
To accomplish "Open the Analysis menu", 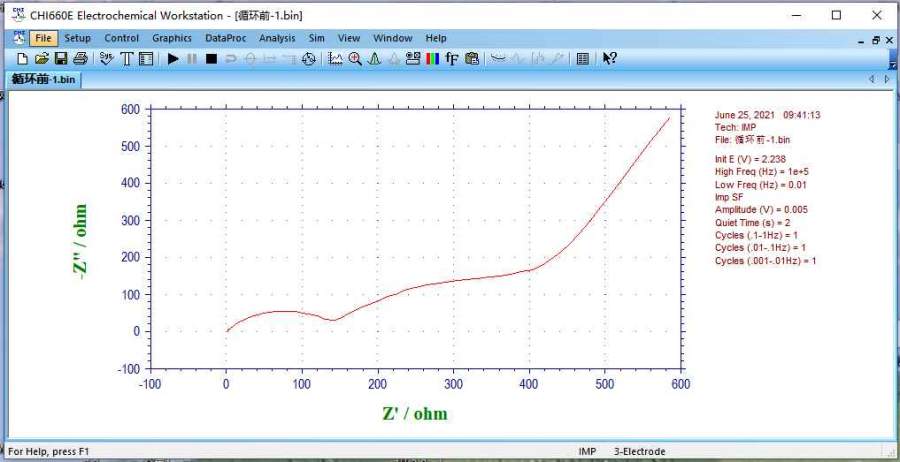I will tap(277, 38).
